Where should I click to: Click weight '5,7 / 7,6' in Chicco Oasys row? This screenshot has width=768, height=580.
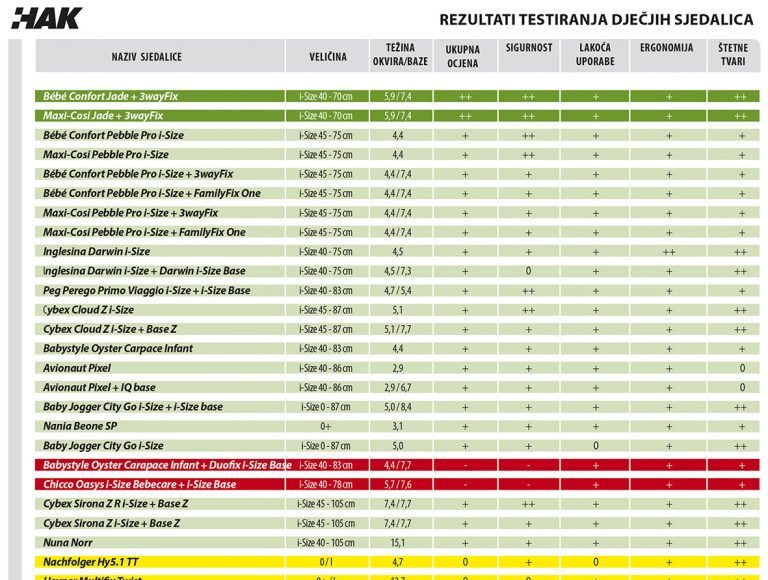point(398,485)
